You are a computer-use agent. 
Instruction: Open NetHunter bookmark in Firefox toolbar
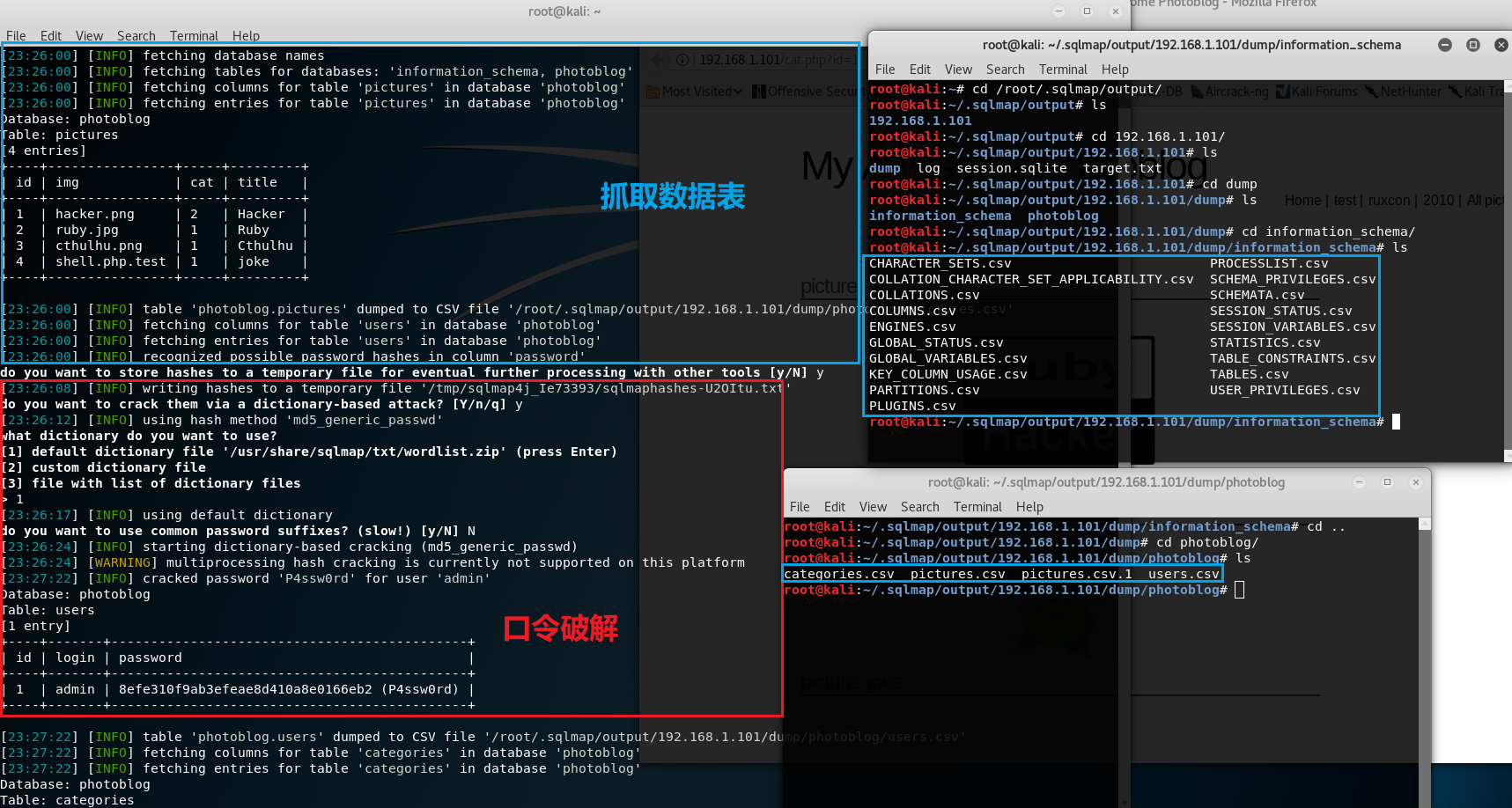coord(1403,92)
